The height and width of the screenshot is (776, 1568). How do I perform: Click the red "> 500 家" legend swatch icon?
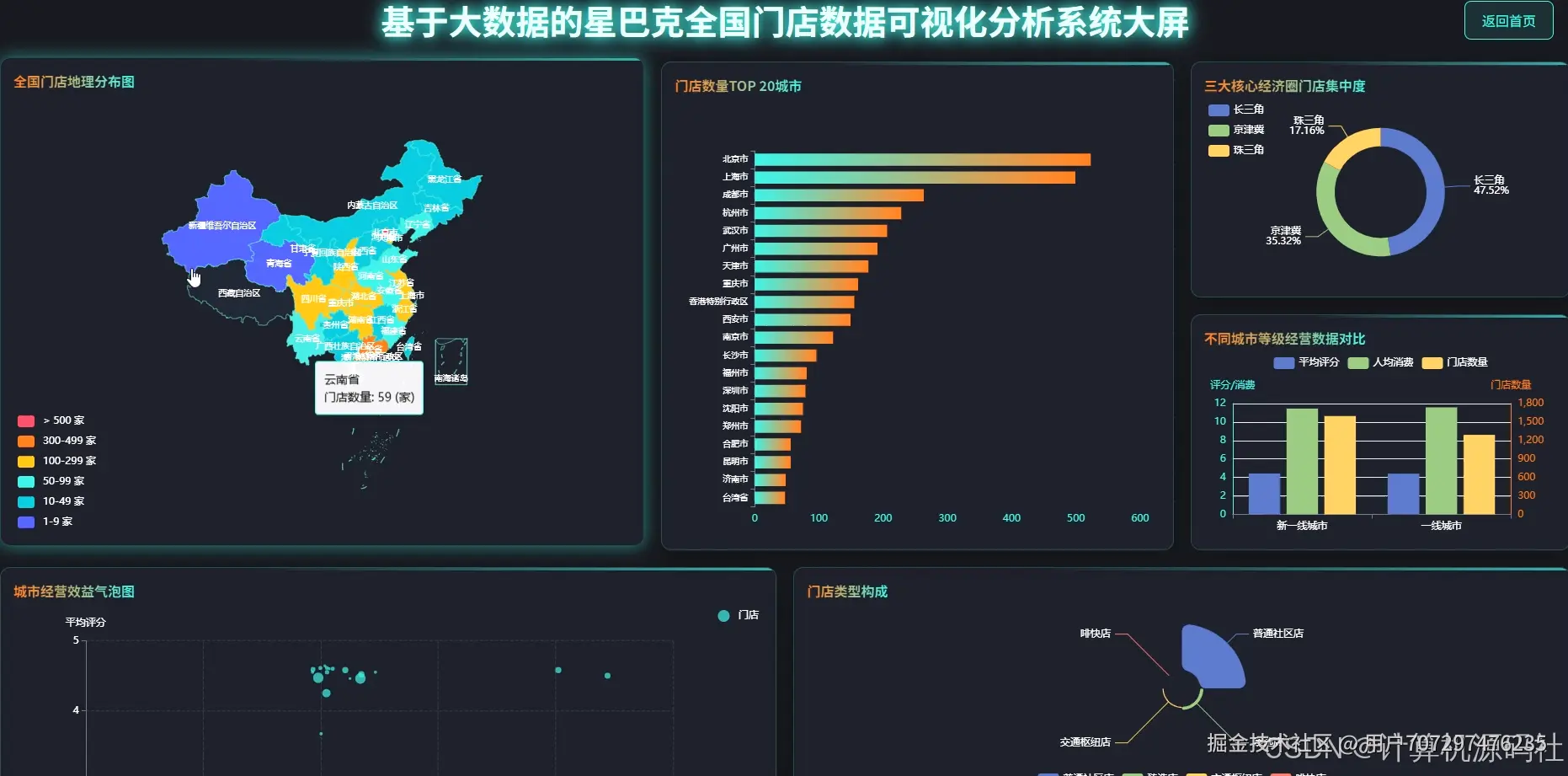click(x=26, y=420)
